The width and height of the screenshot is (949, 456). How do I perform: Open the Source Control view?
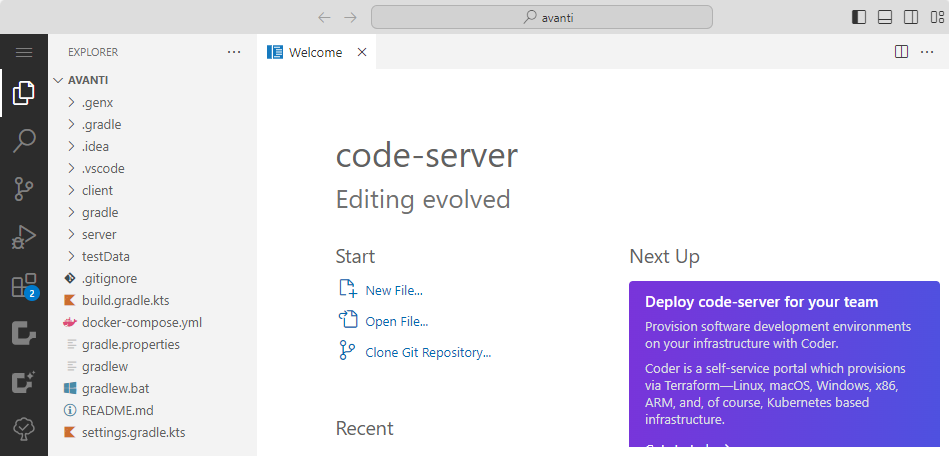click(x=24, y=189)
